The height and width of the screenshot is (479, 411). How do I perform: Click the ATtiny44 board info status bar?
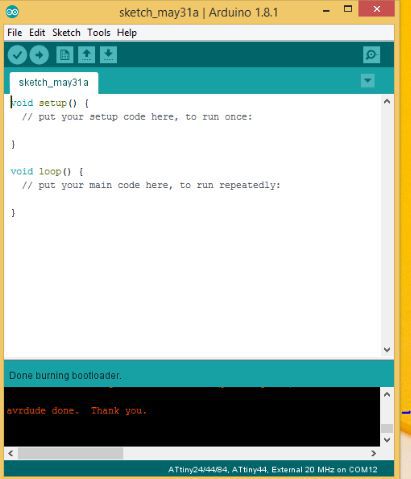tap(273, 470)
